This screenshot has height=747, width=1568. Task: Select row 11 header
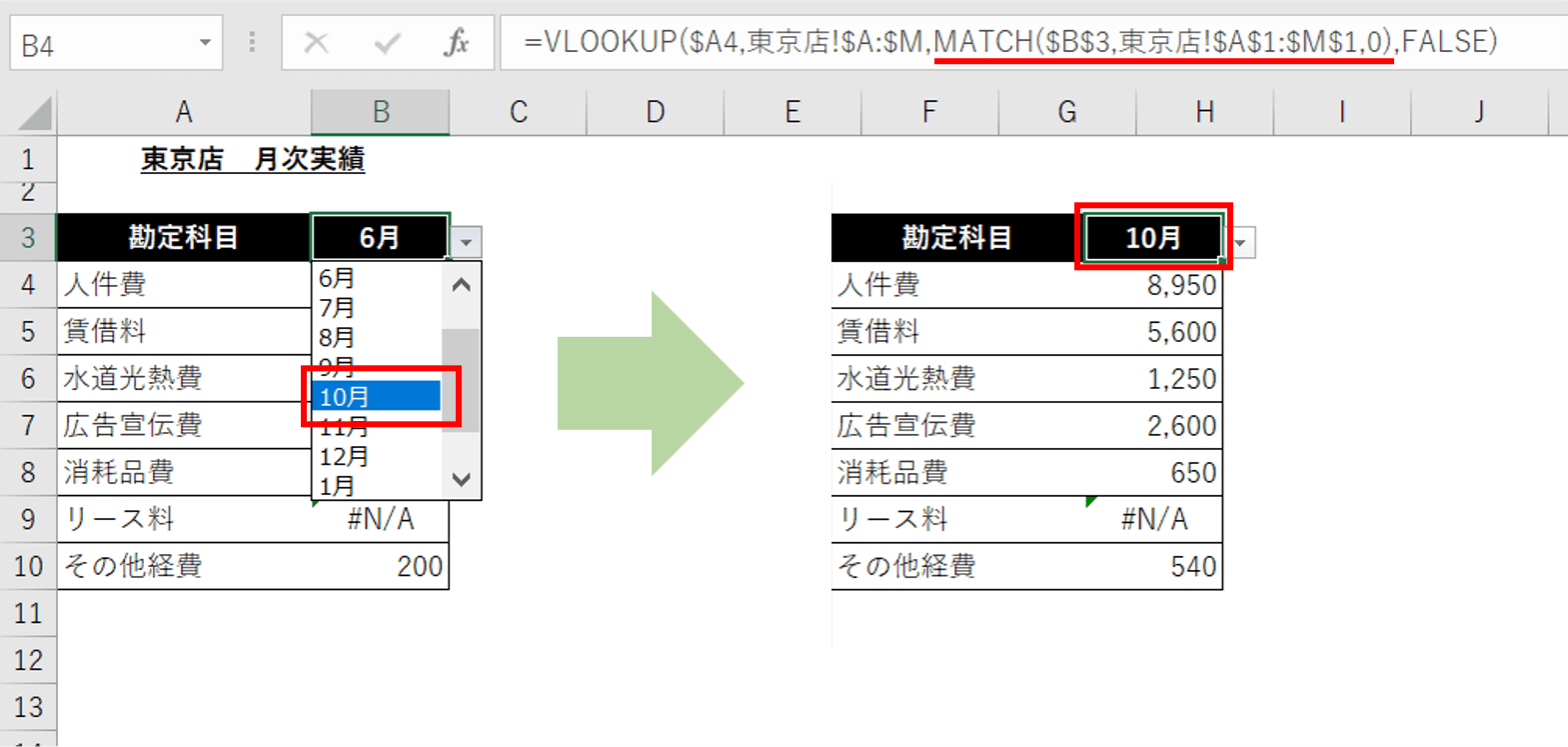tap(28, 613)
